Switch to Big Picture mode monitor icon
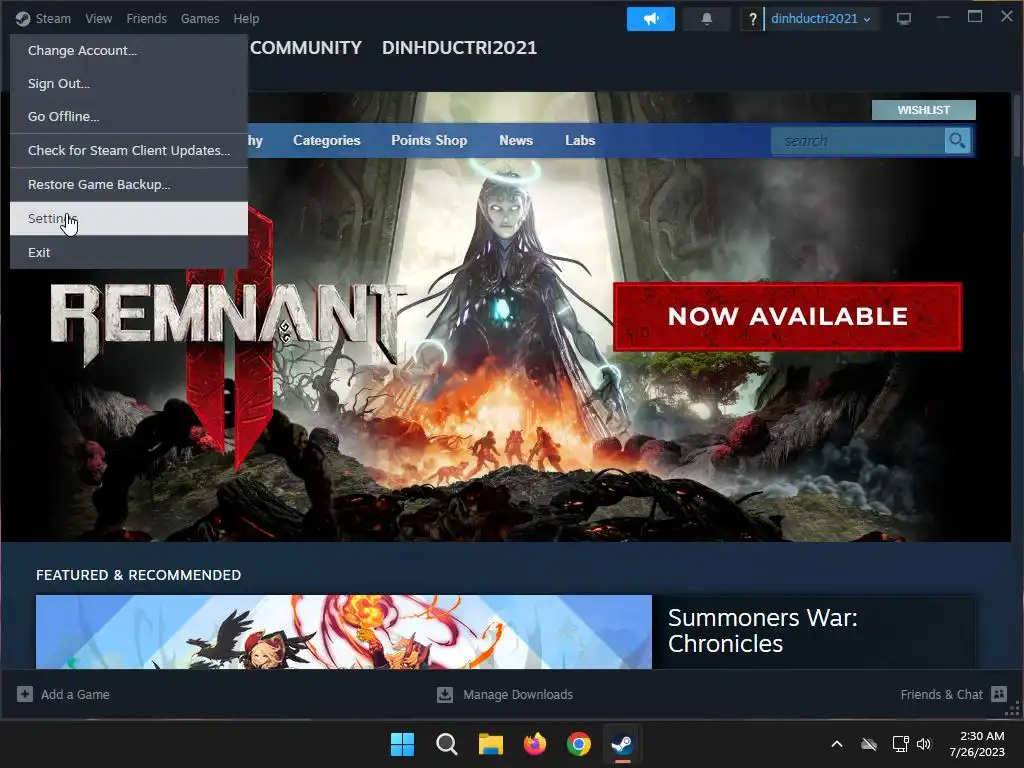 904,19
